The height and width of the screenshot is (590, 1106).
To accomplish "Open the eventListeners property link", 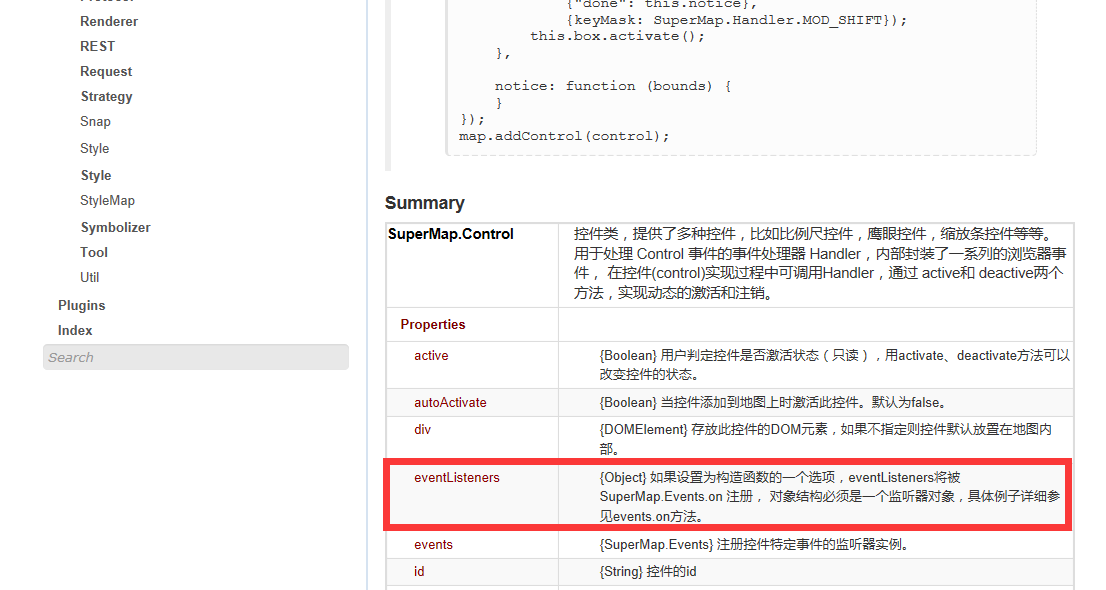I will (x=456, y=478).
